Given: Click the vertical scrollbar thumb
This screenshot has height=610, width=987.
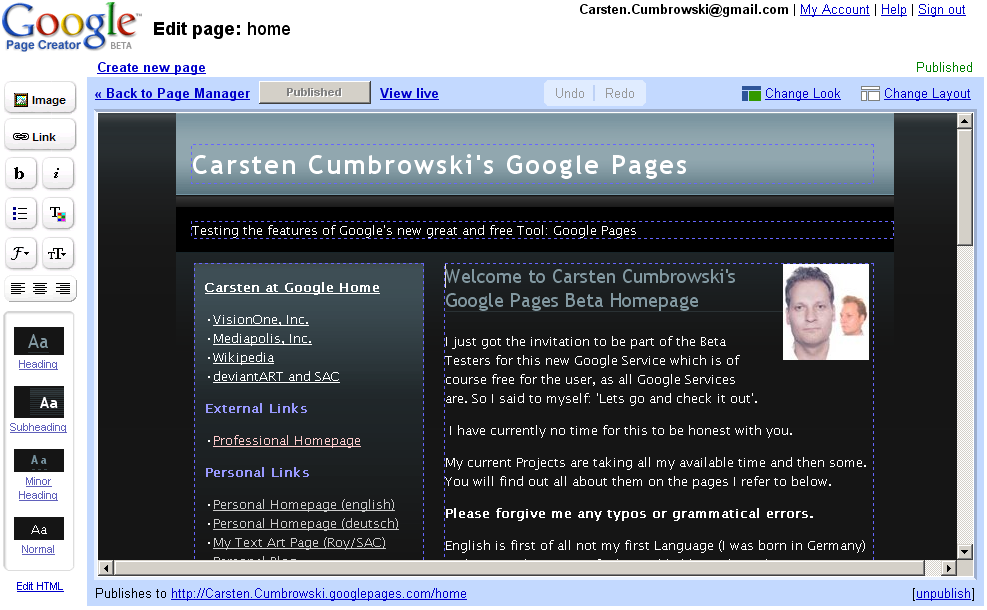Looking at the screenshot, I should pyautogui.click(x=965, y=187).
